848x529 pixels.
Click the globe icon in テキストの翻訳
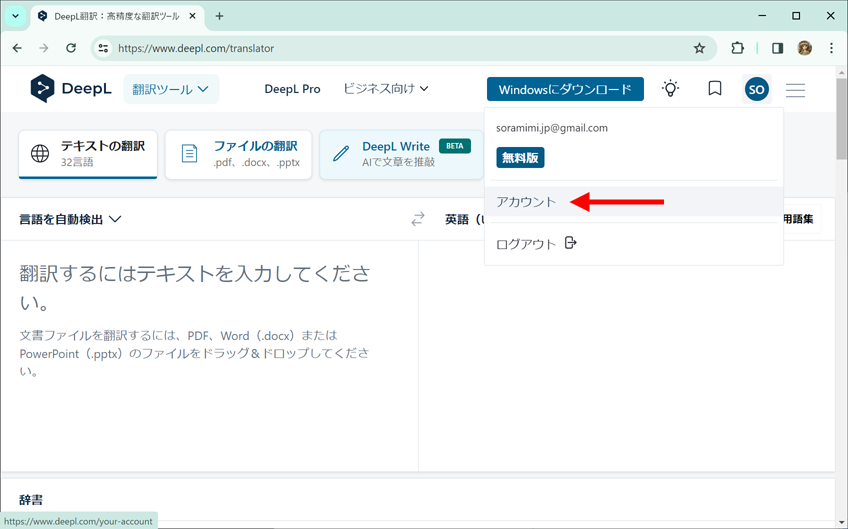(x=40, y=154)
